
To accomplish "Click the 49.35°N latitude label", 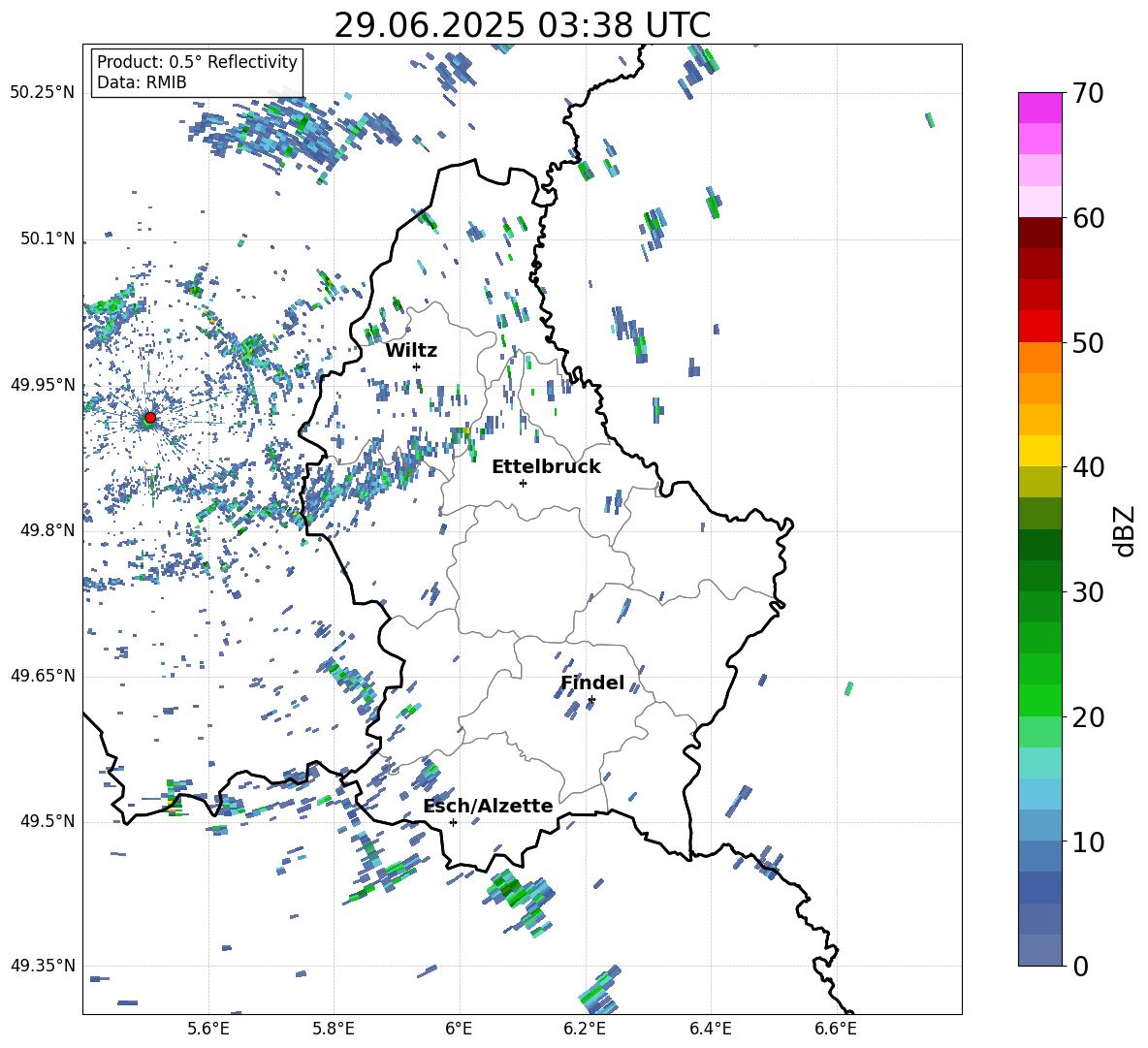I will [43, 966].
